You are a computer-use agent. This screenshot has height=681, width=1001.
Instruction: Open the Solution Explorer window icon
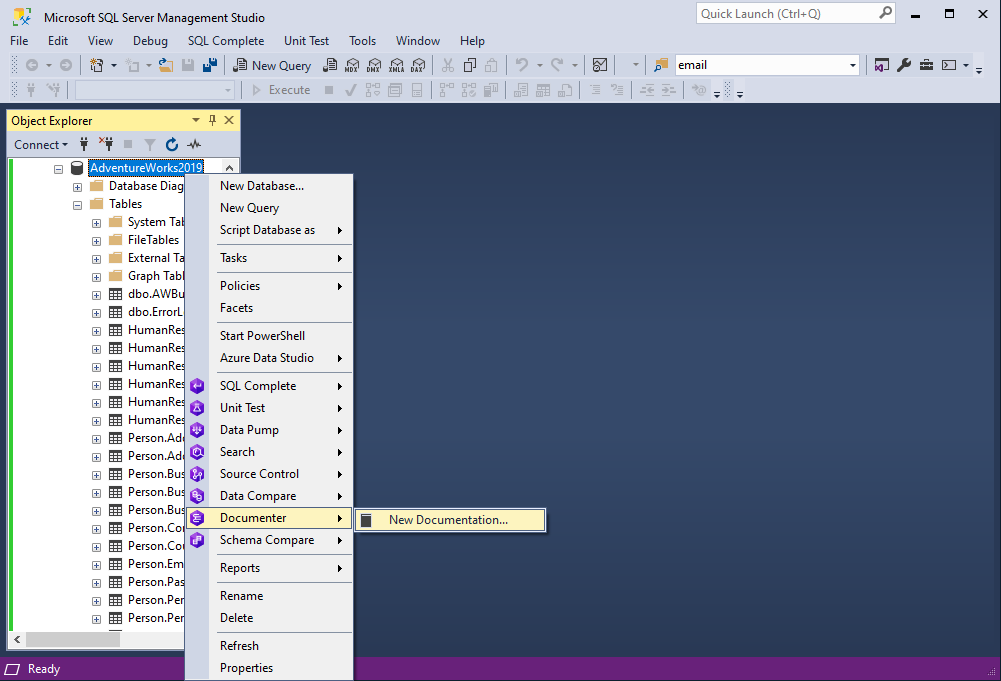(882, 65)
